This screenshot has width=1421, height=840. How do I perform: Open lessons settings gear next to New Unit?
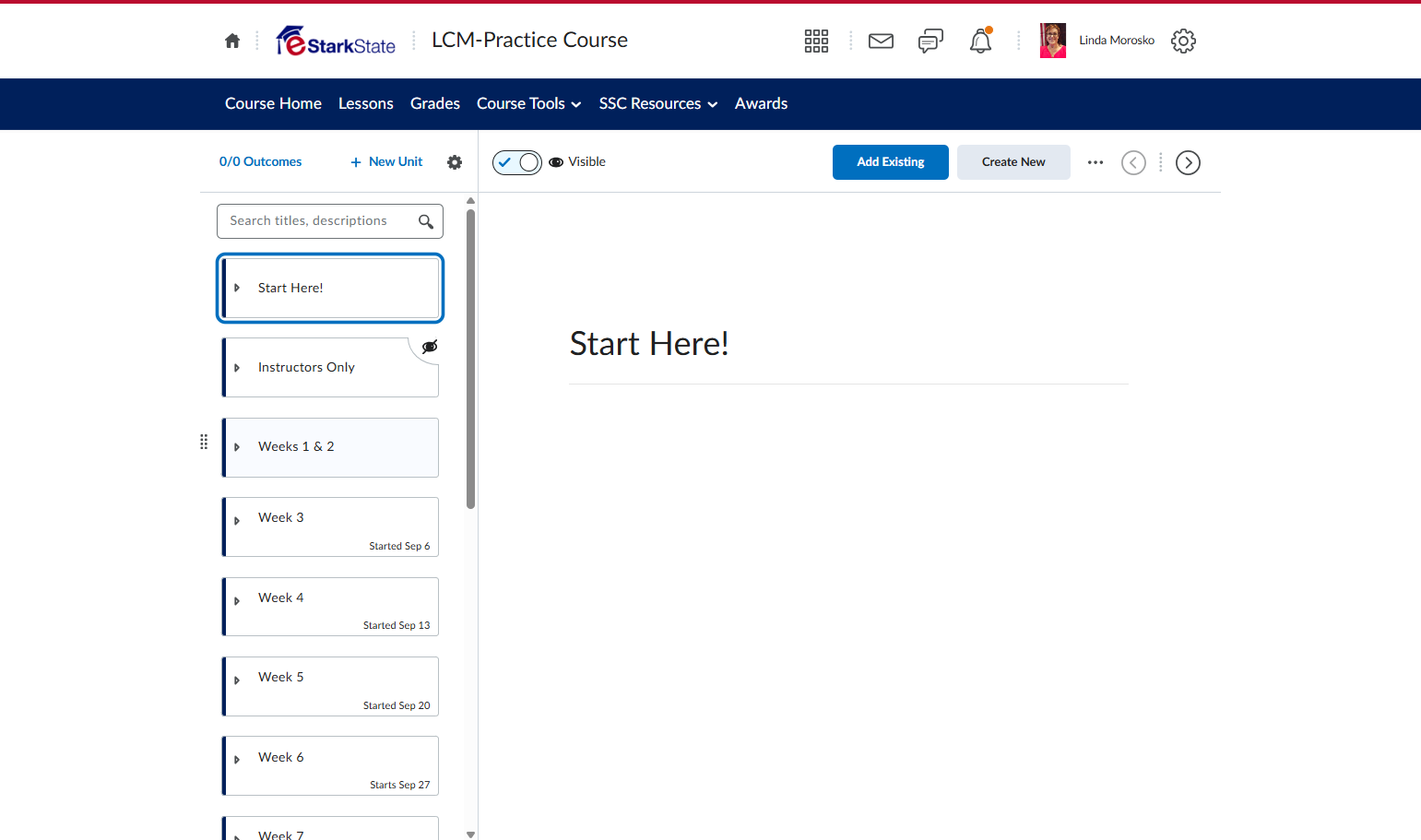click(455, 162)
